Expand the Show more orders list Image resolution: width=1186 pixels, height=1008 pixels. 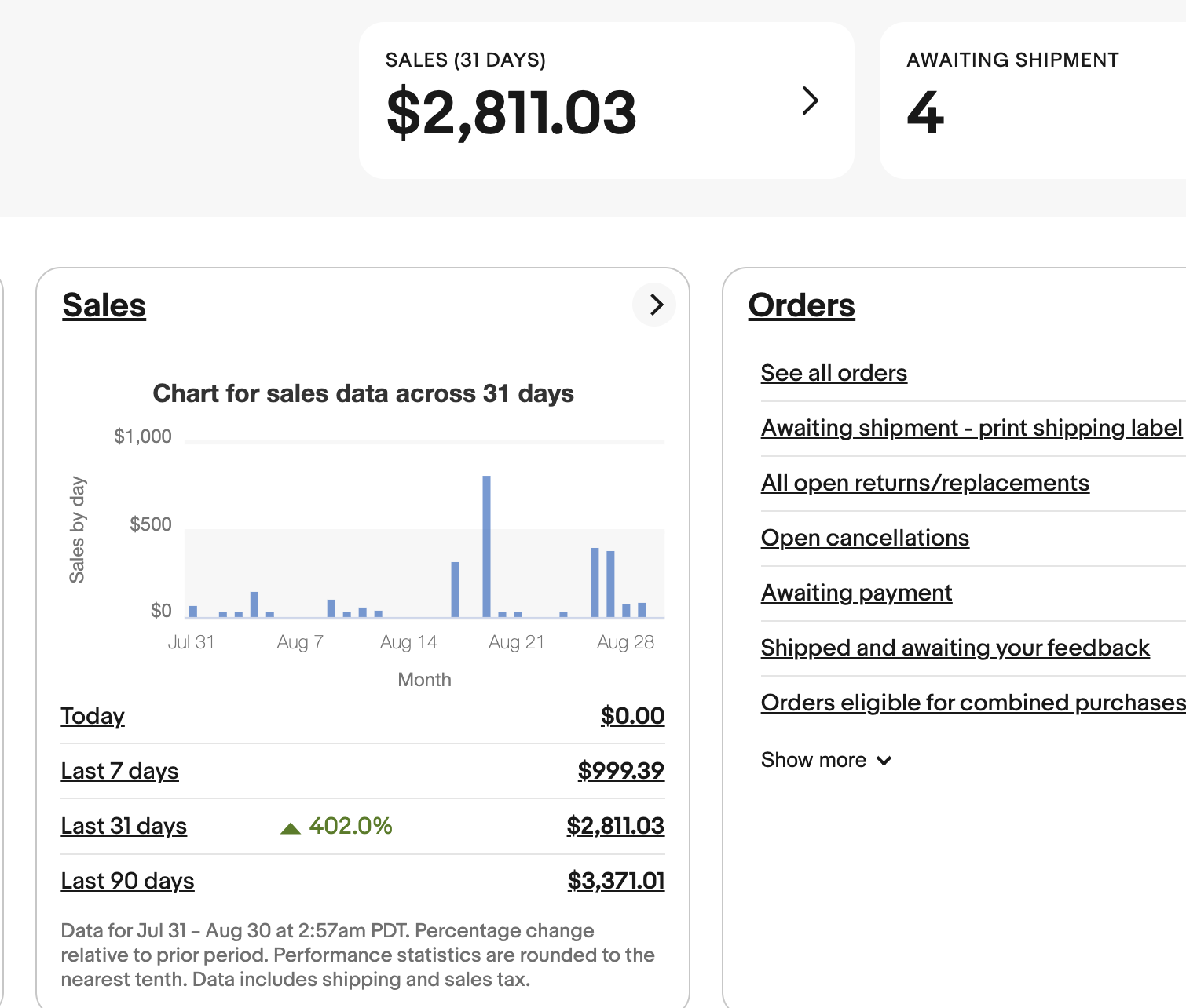(825, 760)
